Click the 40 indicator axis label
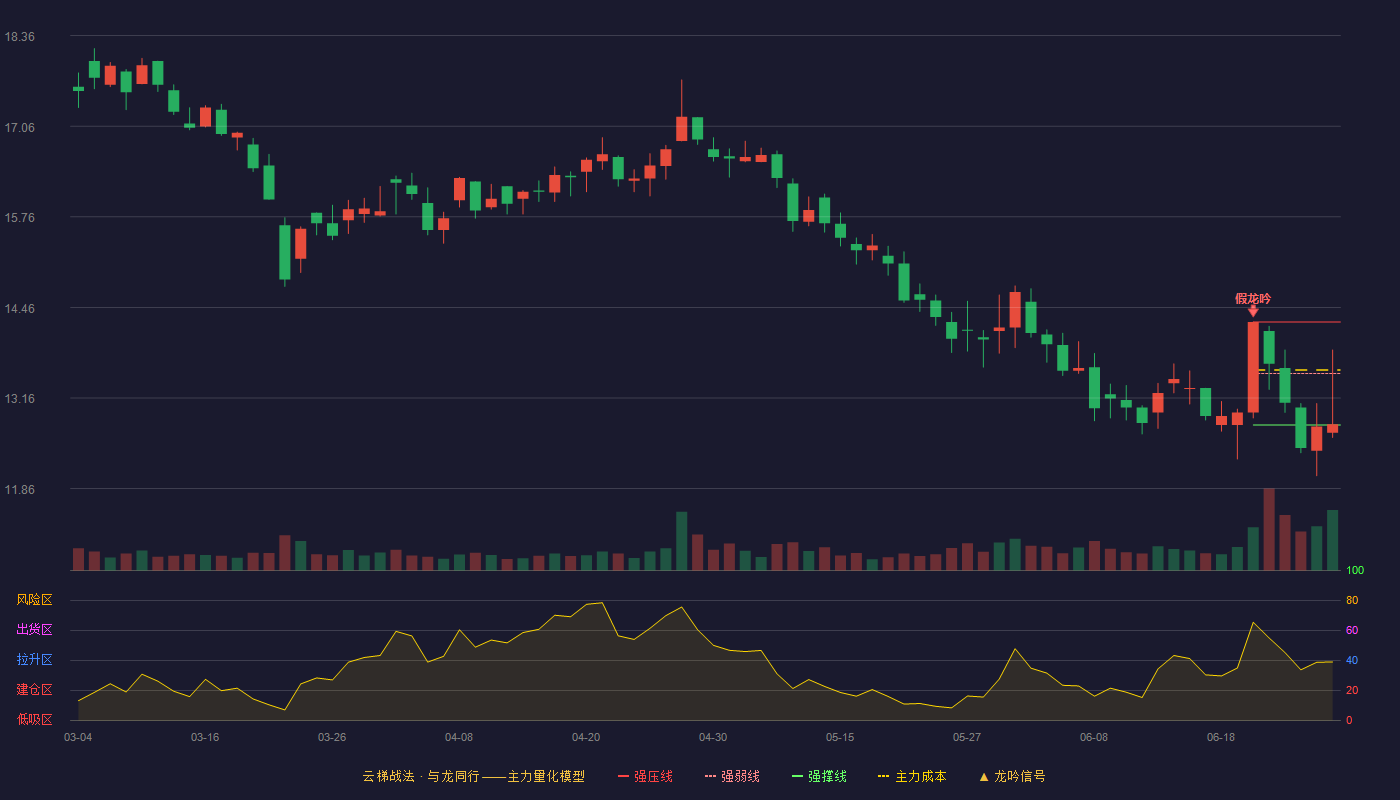The image size is (1400, 800). 1352,661
